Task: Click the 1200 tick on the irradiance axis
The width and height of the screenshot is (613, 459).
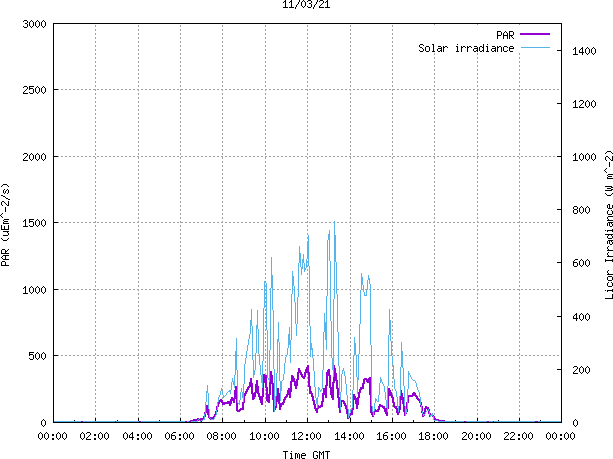Action: point(584,104)
